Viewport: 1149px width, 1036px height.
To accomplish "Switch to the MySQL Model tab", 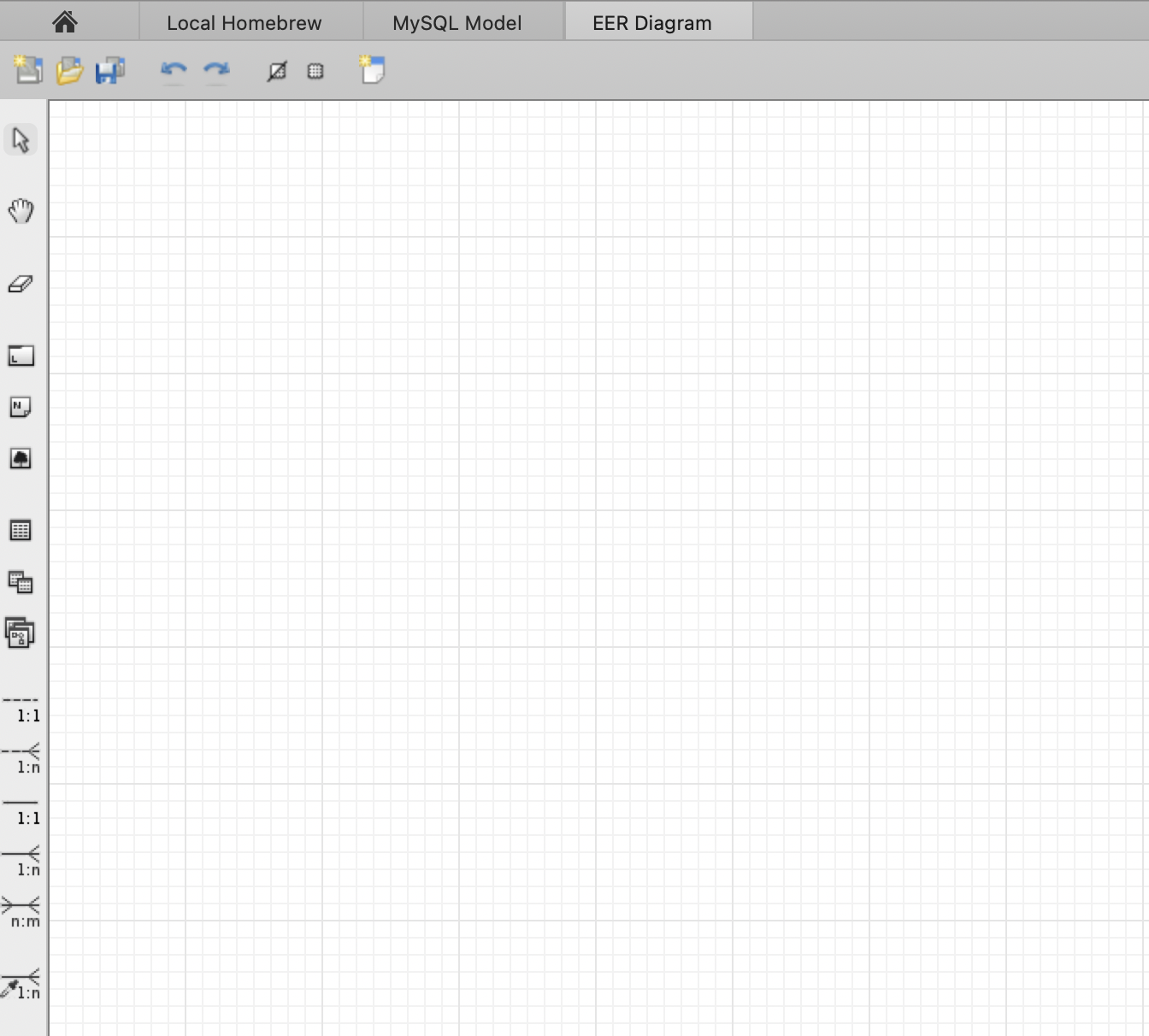I will click(457, 23).
